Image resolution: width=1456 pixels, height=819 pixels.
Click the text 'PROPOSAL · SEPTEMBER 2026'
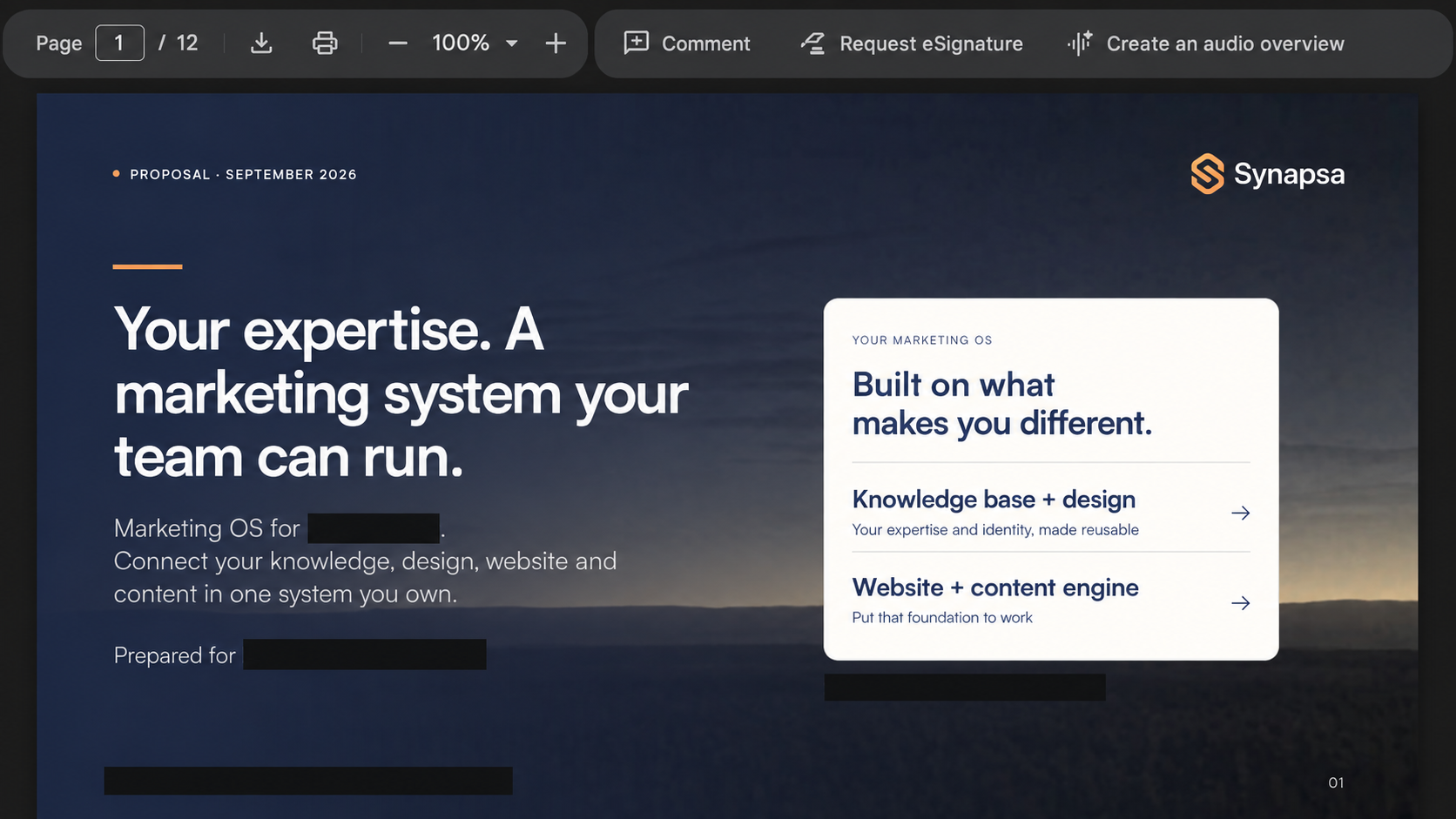[243, 174]
